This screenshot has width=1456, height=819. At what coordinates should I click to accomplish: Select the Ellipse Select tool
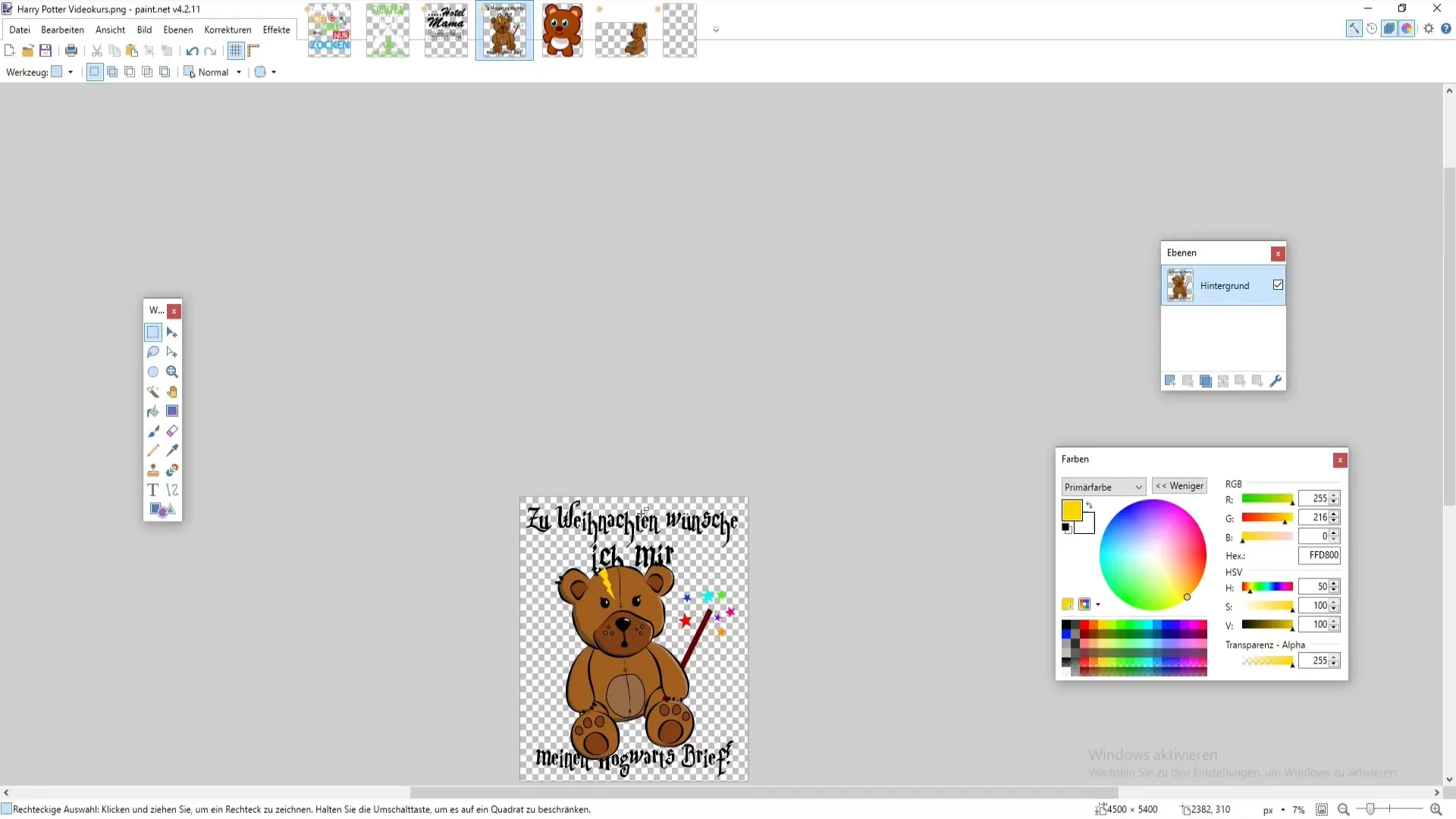pos(153,372)
